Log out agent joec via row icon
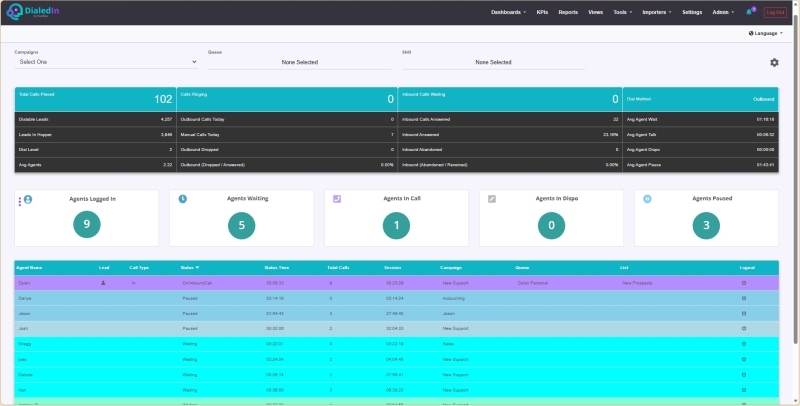 [744, 360]
